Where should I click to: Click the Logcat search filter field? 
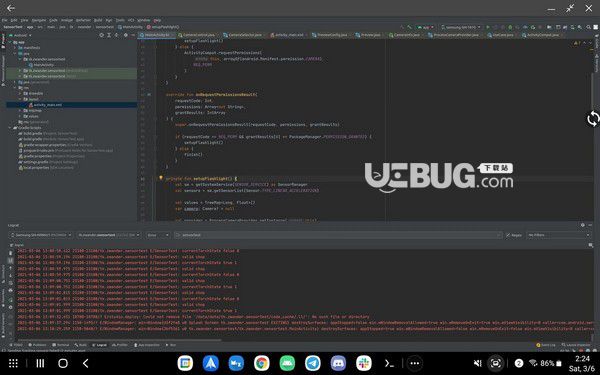pyautogui.click(x=338, y=235)
